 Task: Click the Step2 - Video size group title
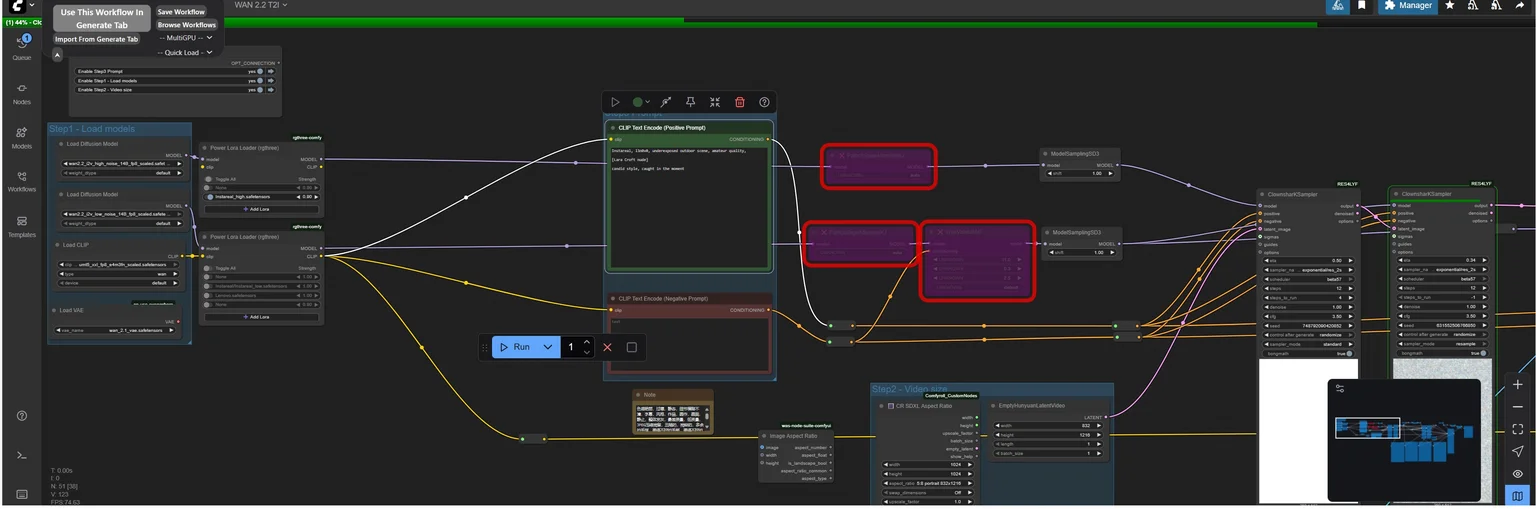[910, 389]
